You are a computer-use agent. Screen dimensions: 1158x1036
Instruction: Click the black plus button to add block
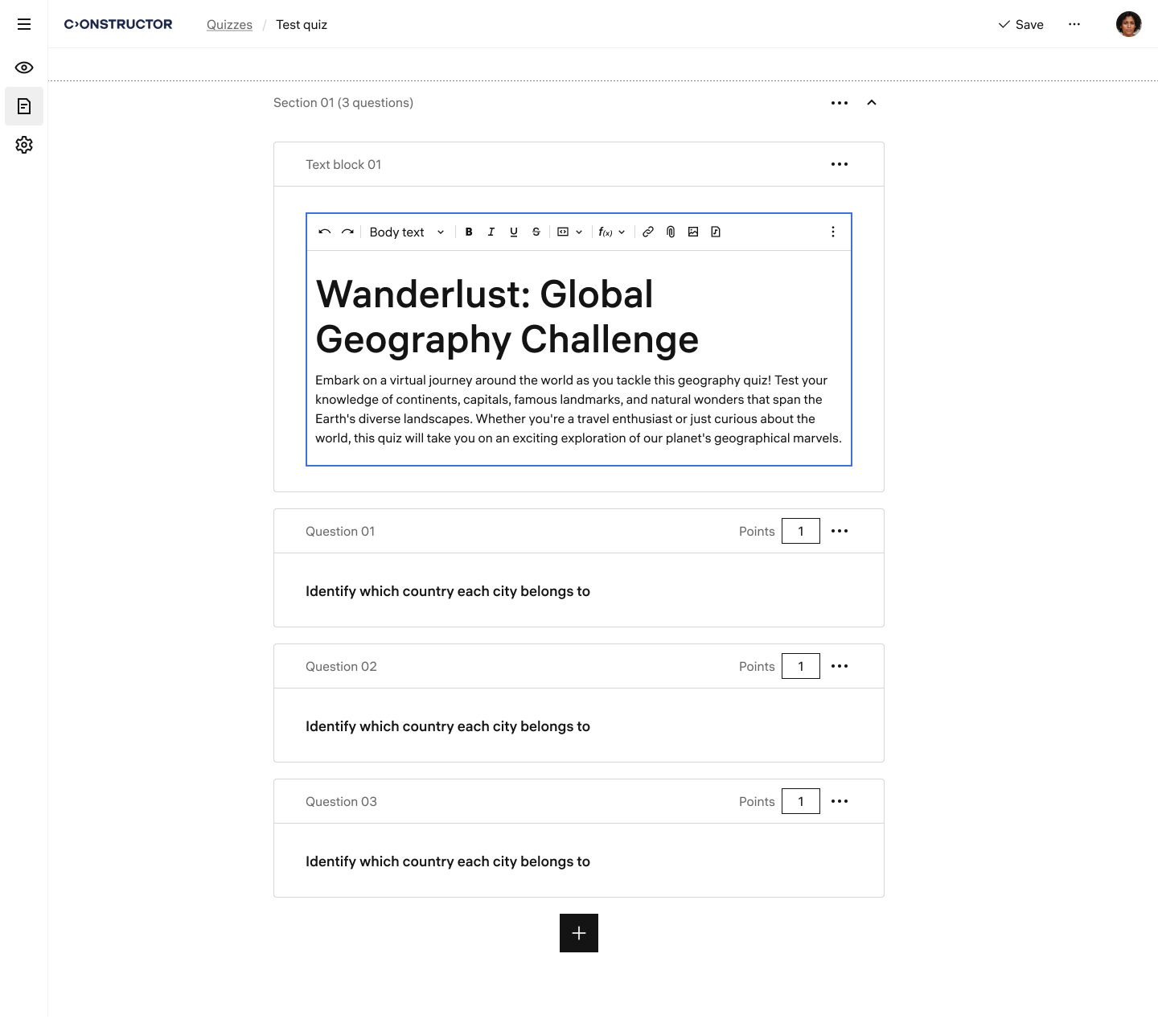[579, 933]
